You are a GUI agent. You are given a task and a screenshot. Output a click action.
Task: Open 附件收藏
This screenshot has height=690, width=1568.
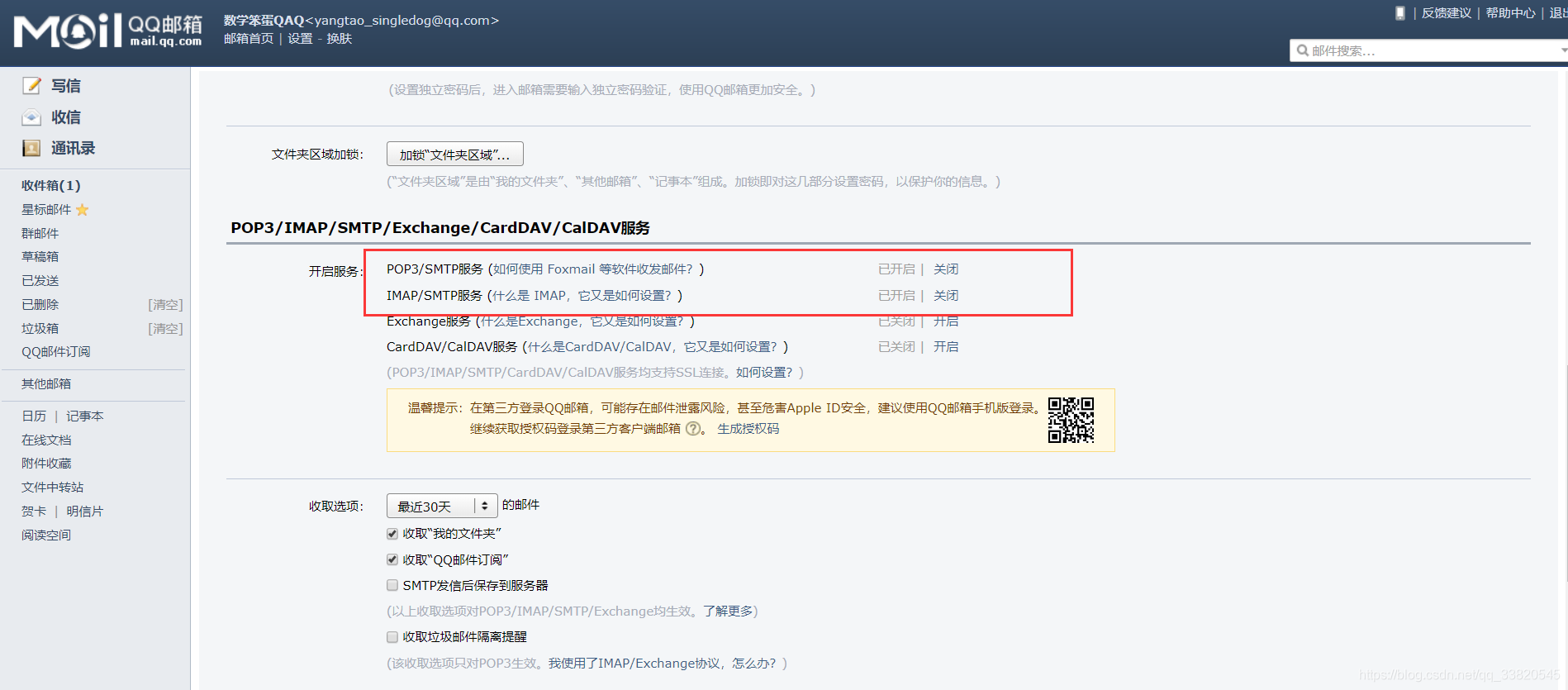46,464
